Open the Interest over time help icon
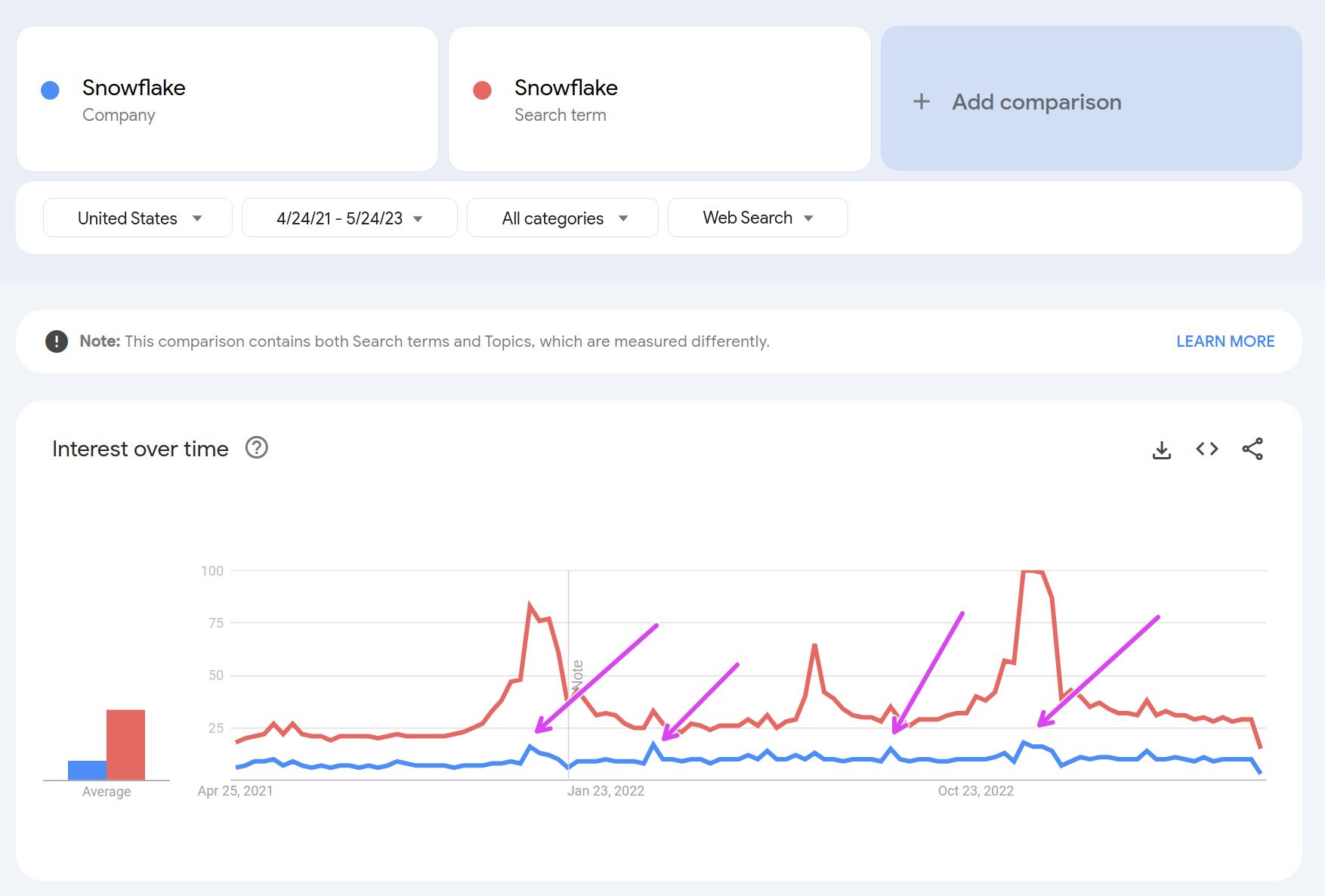Image resolution: width=1325 pixels, height=896 pixels. point(257,448)
